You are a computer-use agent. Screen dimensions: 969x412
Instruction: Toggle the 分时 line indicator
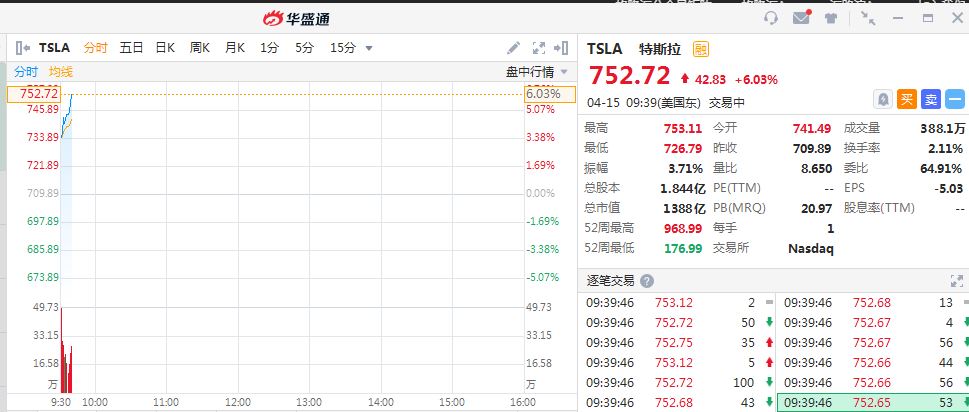(26, 72)
